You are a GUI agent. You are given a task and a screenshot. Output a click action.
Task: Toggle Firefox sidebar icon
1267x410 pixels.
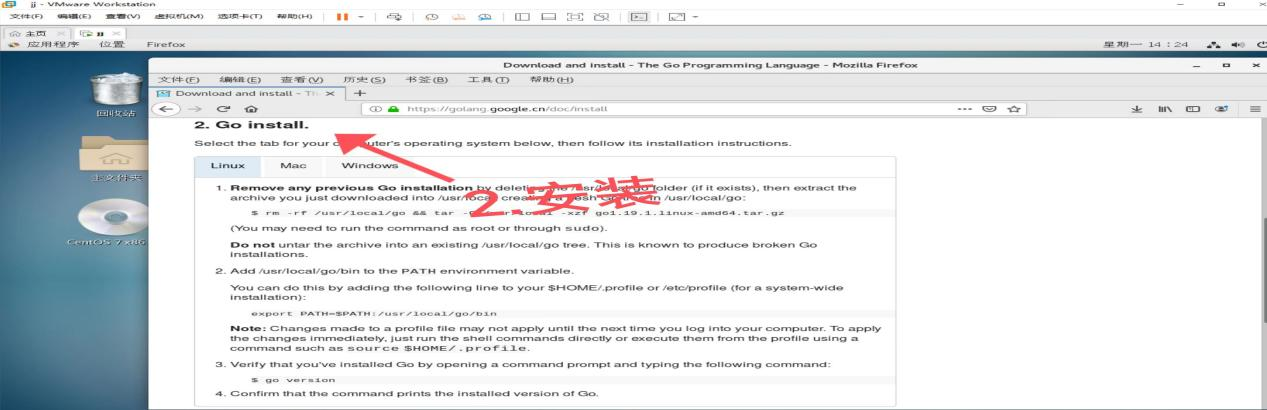(1193, 108)
